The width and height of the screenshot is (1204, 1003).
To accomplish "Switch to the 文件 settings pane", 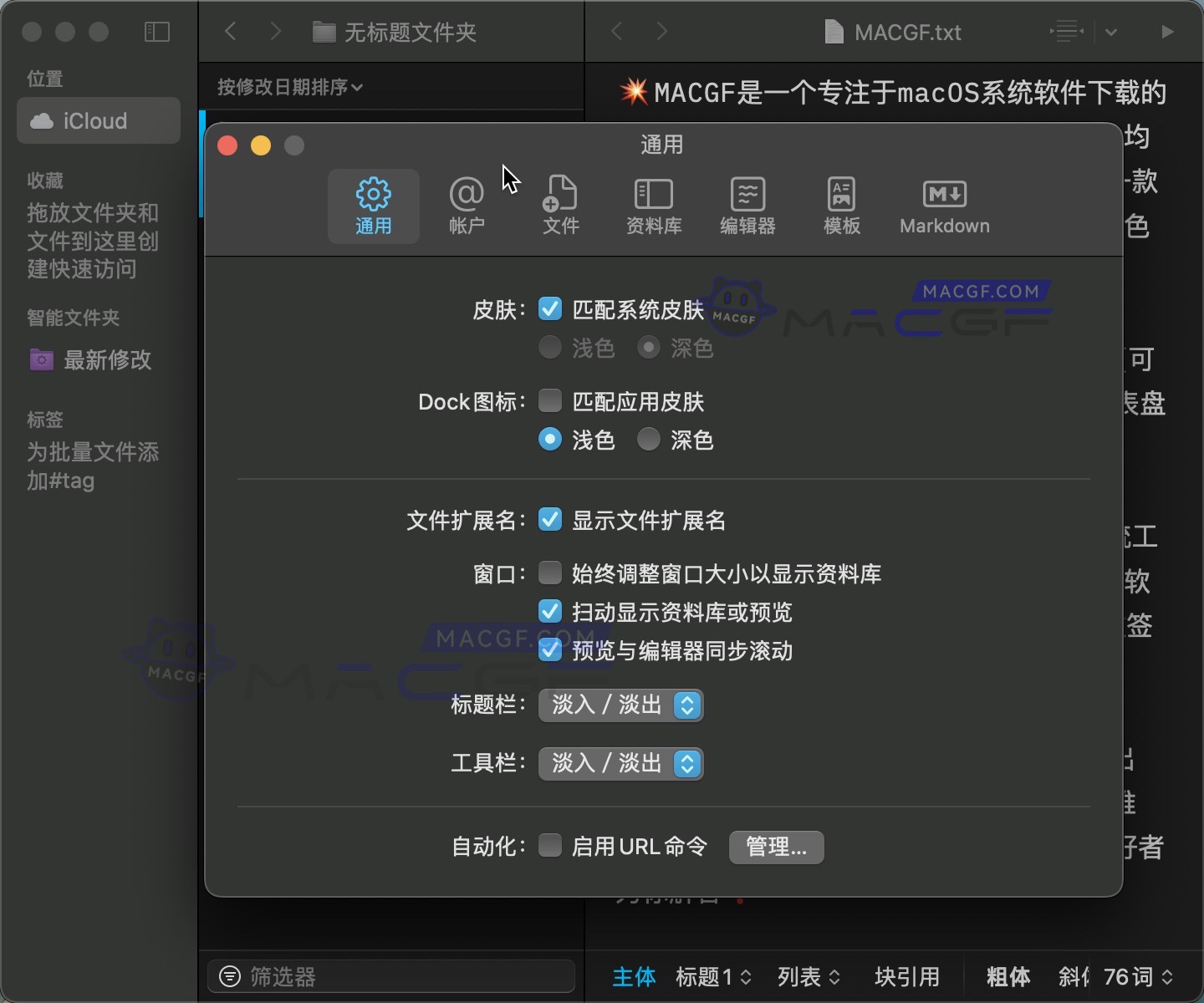I will click(x=561, y=205).
